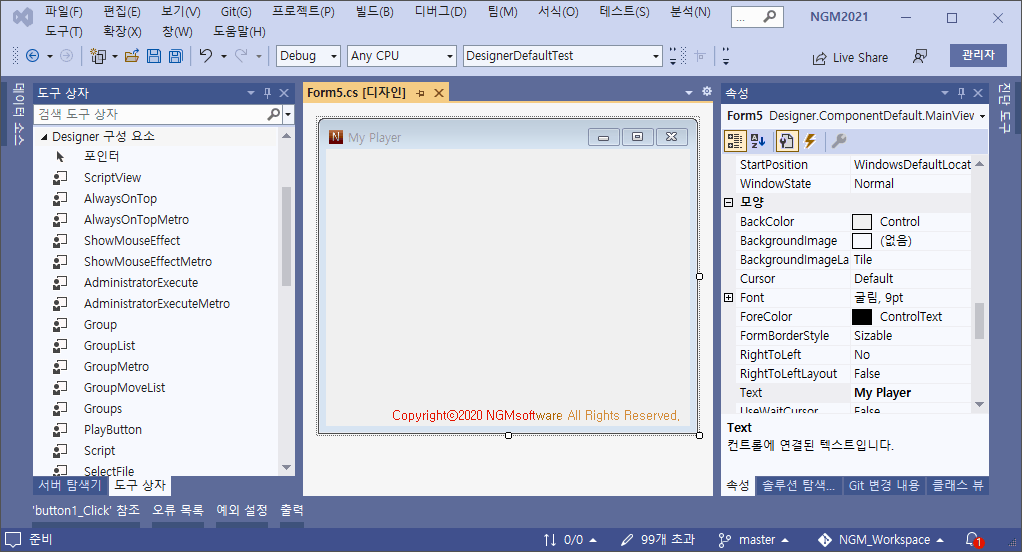Click the open file folder icon
The height and width of the screenshot is (552, 1022).
click(x=132, y=56)
